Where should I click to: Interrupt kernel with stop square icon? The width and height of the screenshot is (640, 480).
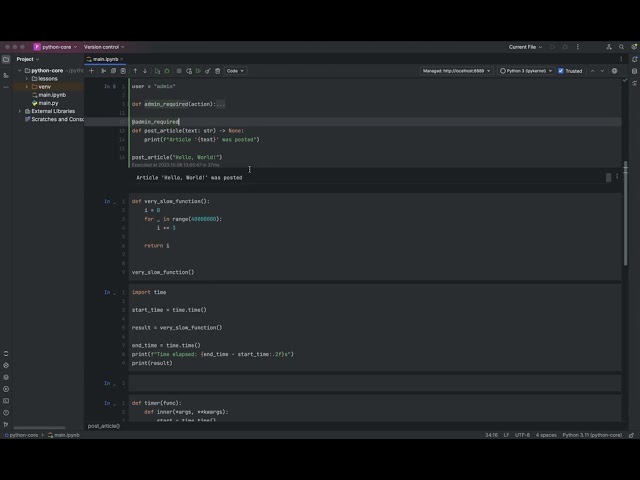click(x=179, y=71)
